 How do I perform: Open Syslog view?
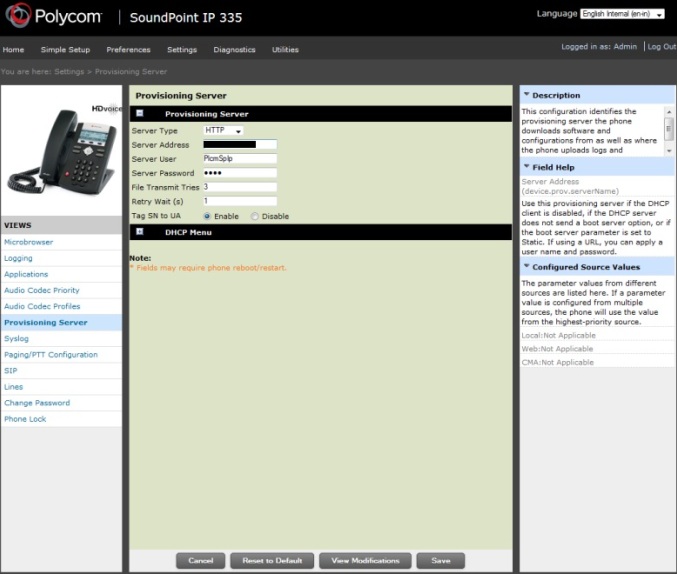[16, 339]
